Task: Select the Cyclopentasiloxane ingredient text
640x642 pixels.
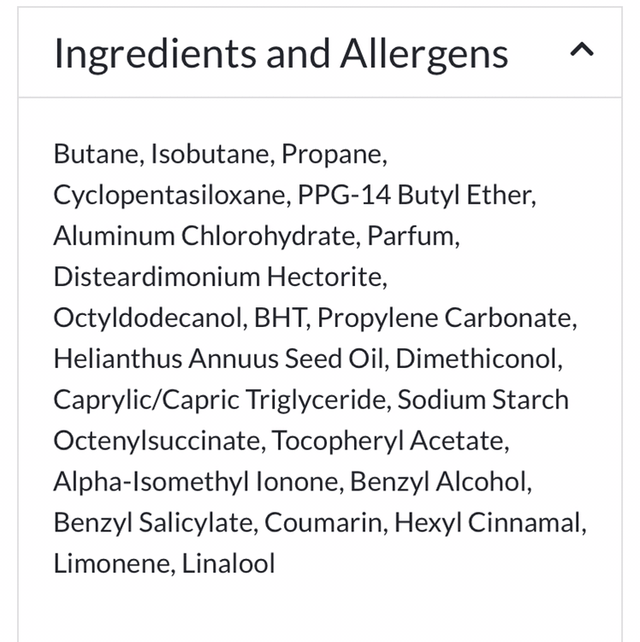Action: (x=171, y=195)
